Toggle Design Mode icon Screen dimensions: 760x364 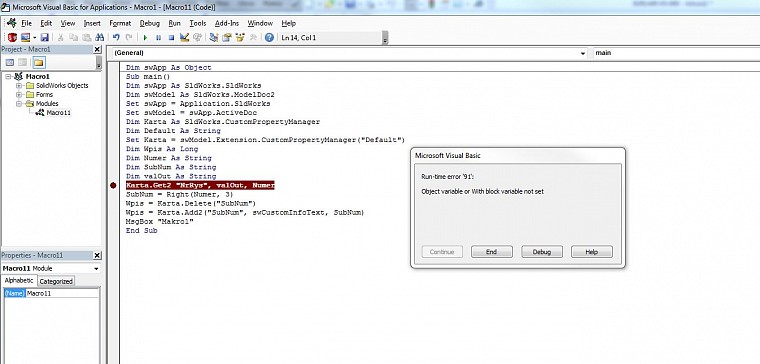coord(184,37)
